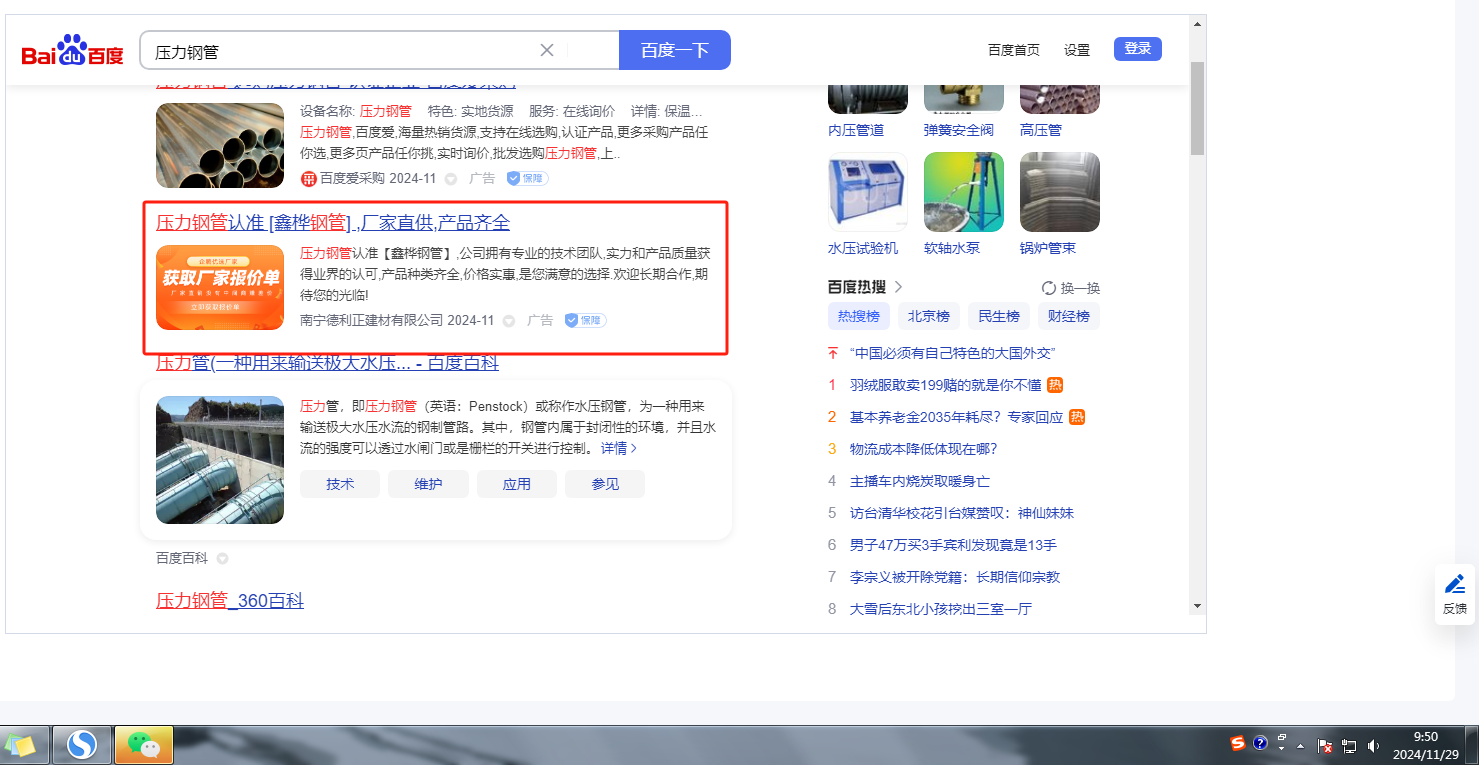Click the pinned-top arrow icon in hot search
Screen dimensions: 1479x765
click(832, 353)
